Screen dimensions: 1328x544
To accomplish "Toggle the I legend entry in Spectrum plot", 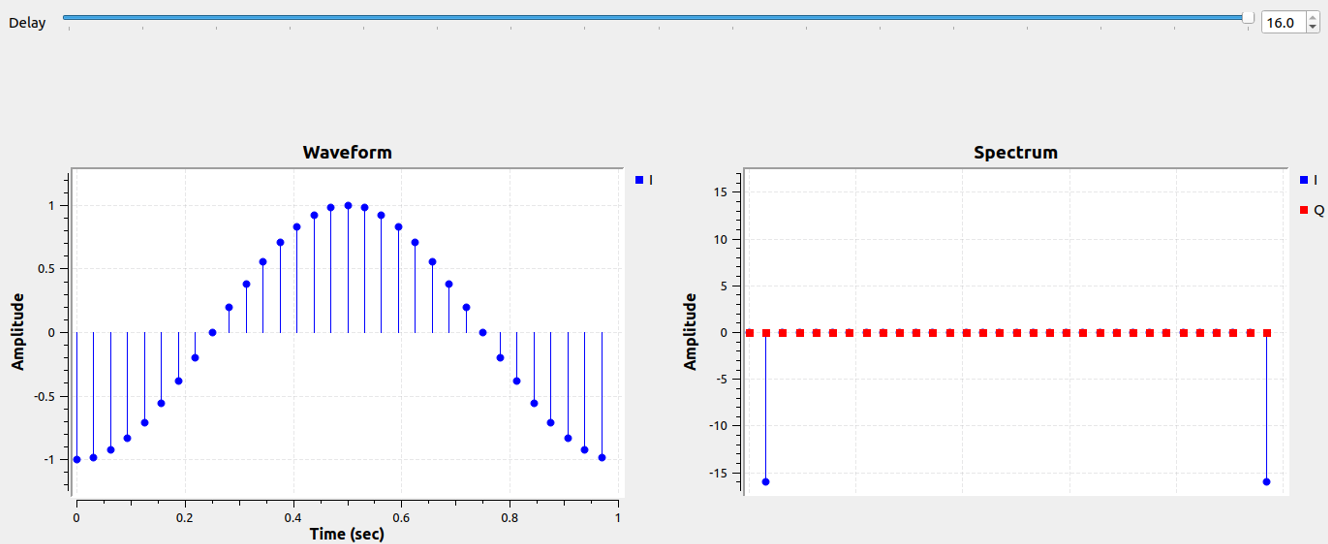I will click(x=1308, y=180).
